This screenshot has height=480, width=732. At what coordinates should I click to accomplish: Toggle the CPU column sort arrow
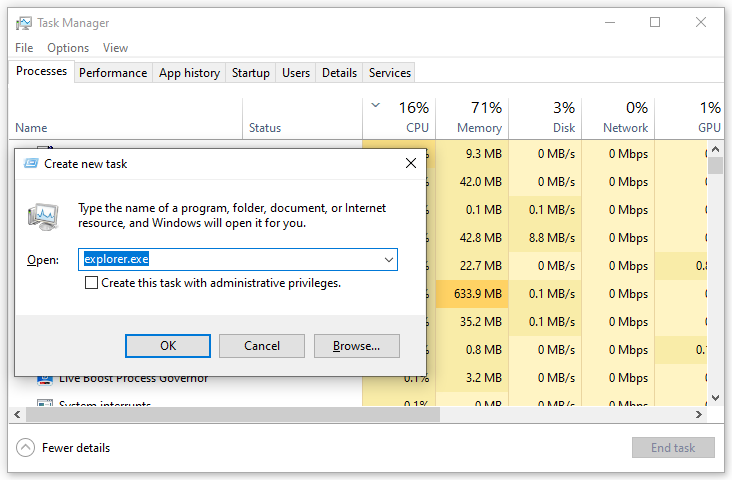(375, 105)
